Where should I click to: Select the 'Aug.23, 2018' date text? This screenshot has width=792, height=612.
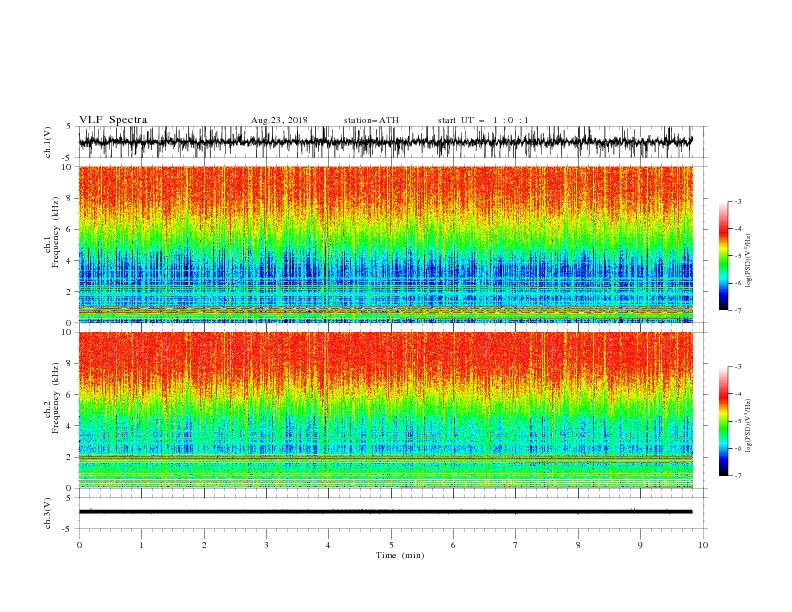[279, 120]
